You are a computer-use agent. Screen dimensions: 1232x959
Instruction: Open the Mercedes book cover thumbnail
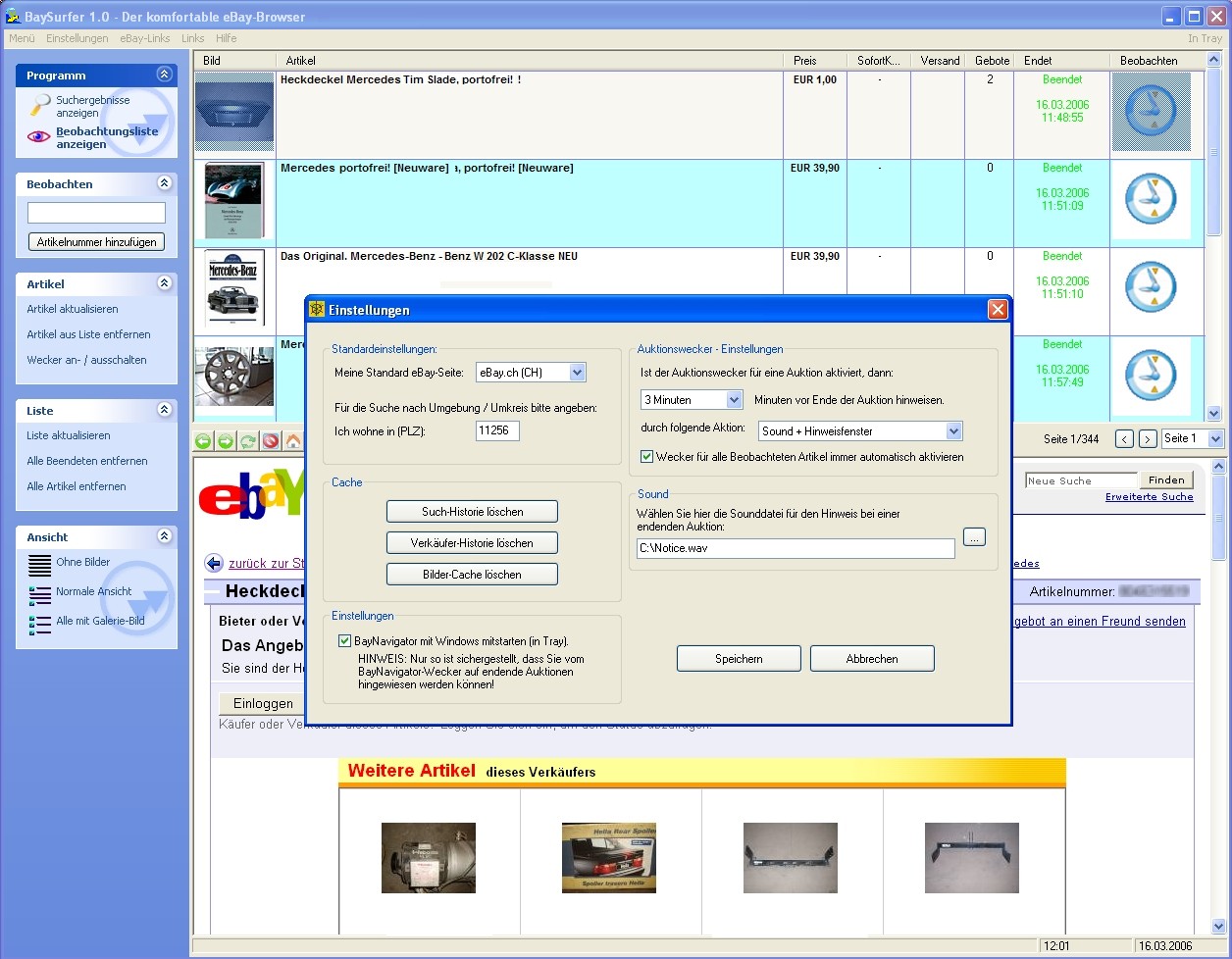click(234, 200)
